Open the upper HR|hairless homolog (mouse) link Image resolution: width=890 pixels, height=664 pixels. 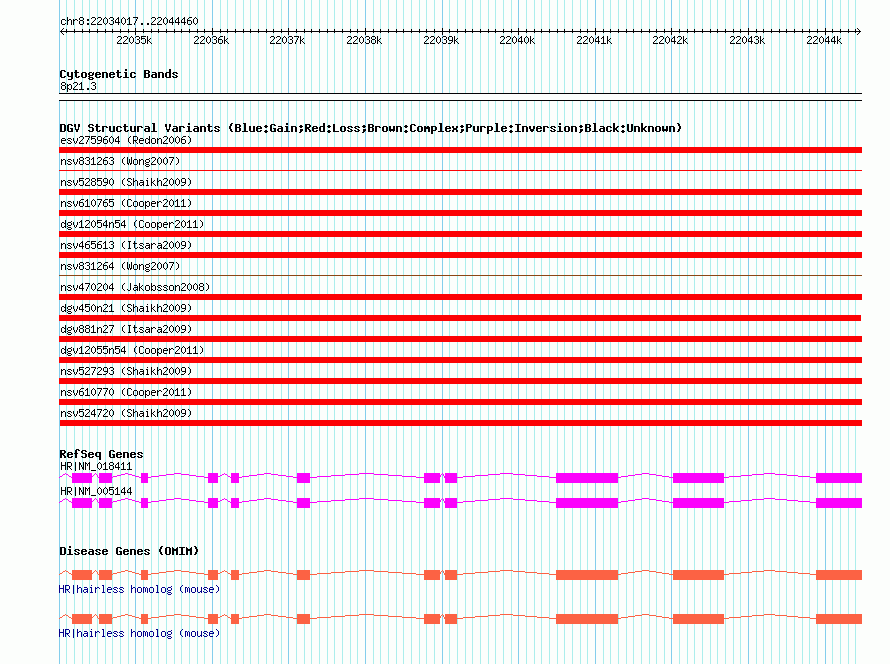pyautogui.click(x=139, y=589)
